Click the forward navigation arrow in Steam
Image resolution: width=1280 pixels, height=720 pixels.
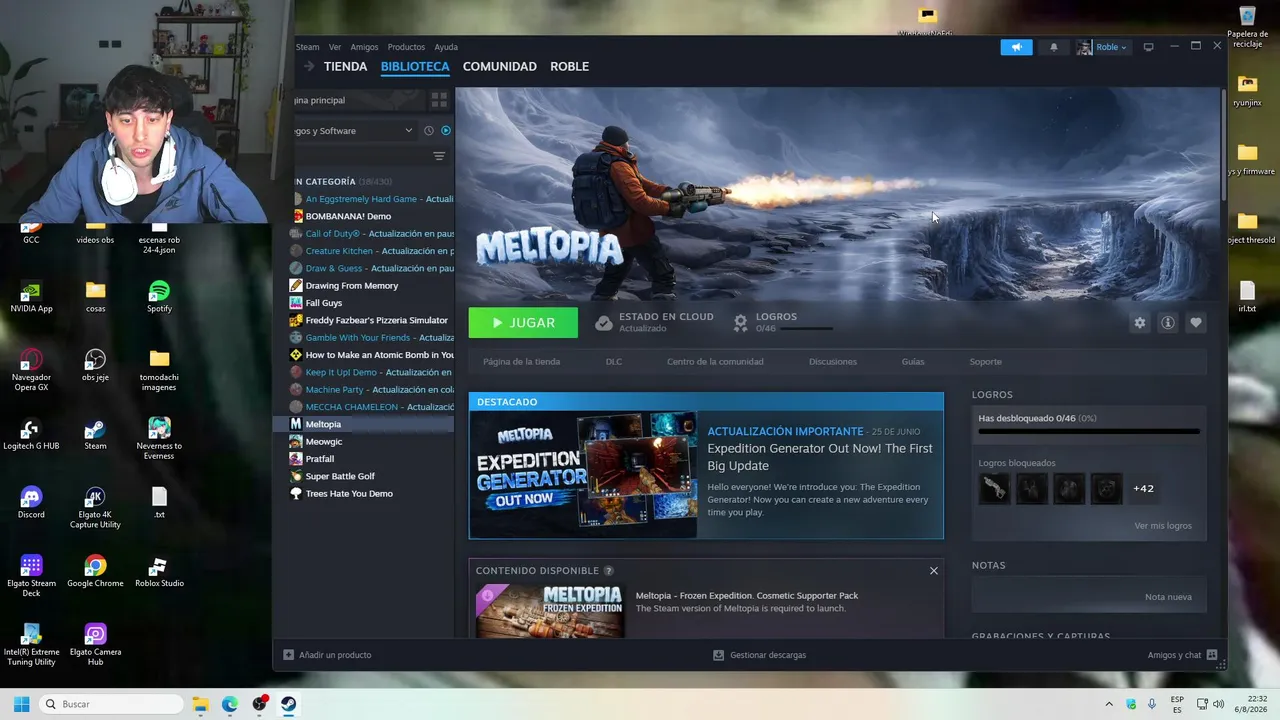tap(309, 66)
